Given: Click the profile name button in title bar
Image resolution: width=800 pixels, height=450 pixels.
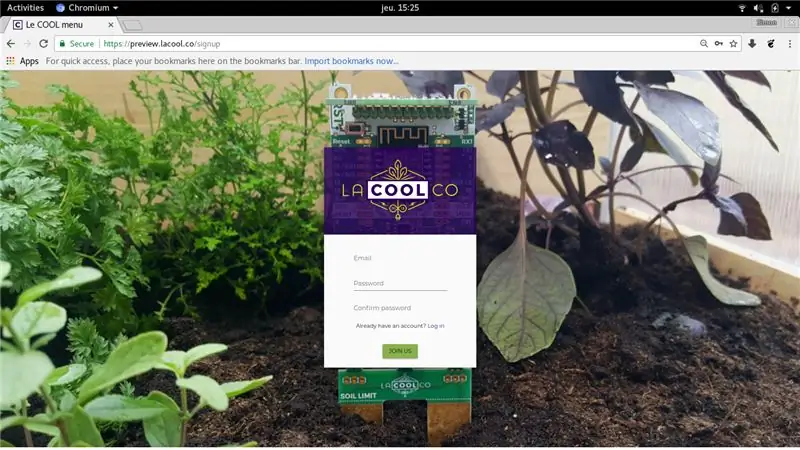Looking at the screenshot, I should (x=766, y=22).
